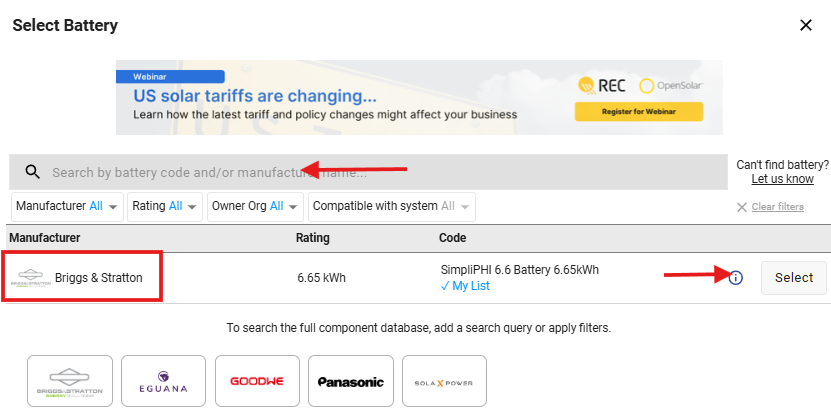Click the Select button for SimpliPHI

point(793,278)
